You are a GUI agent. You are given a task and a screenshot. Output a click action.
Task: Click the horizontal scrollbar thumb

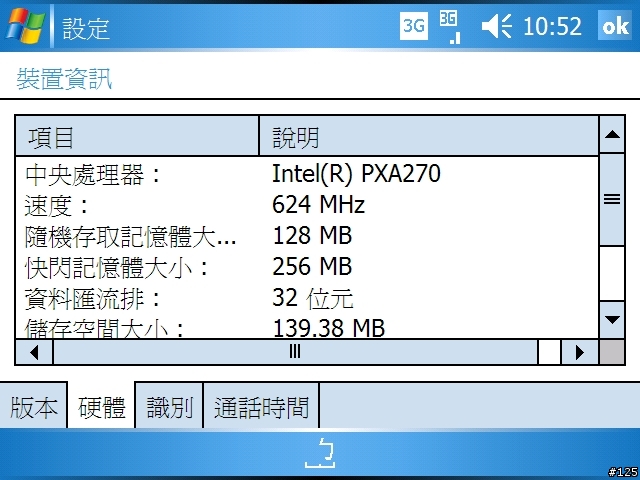296,352
